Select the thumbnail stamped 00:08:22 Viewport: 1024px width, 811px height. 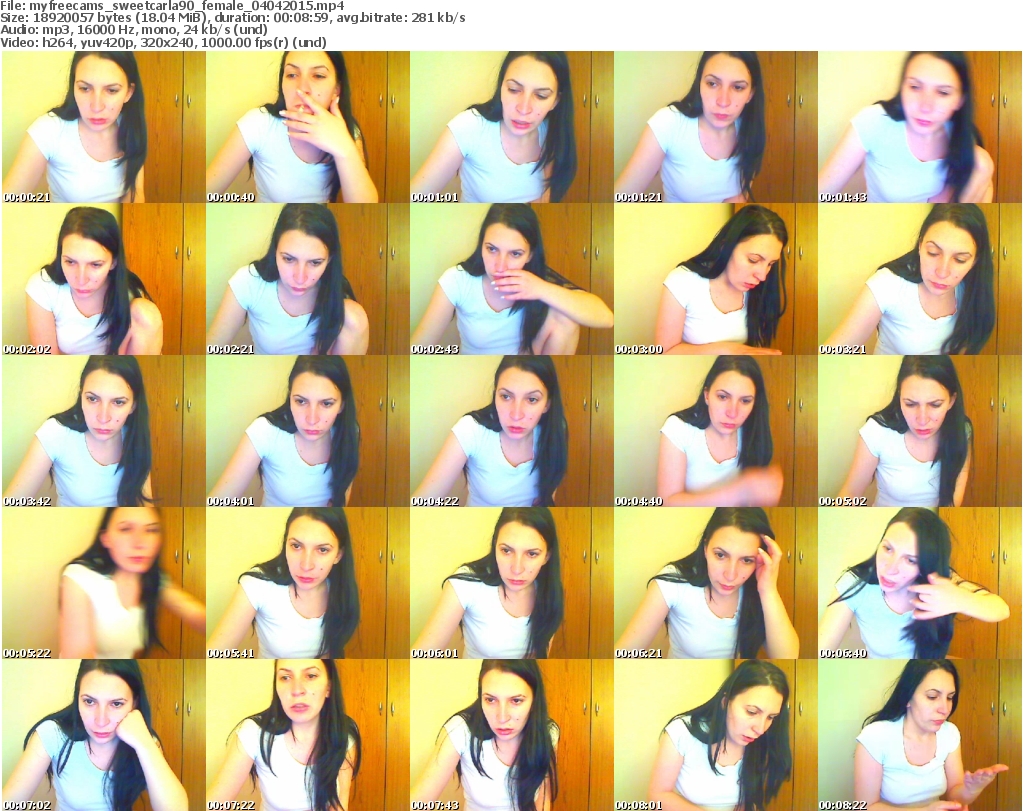pyautogui.click(x=920, y=735)
